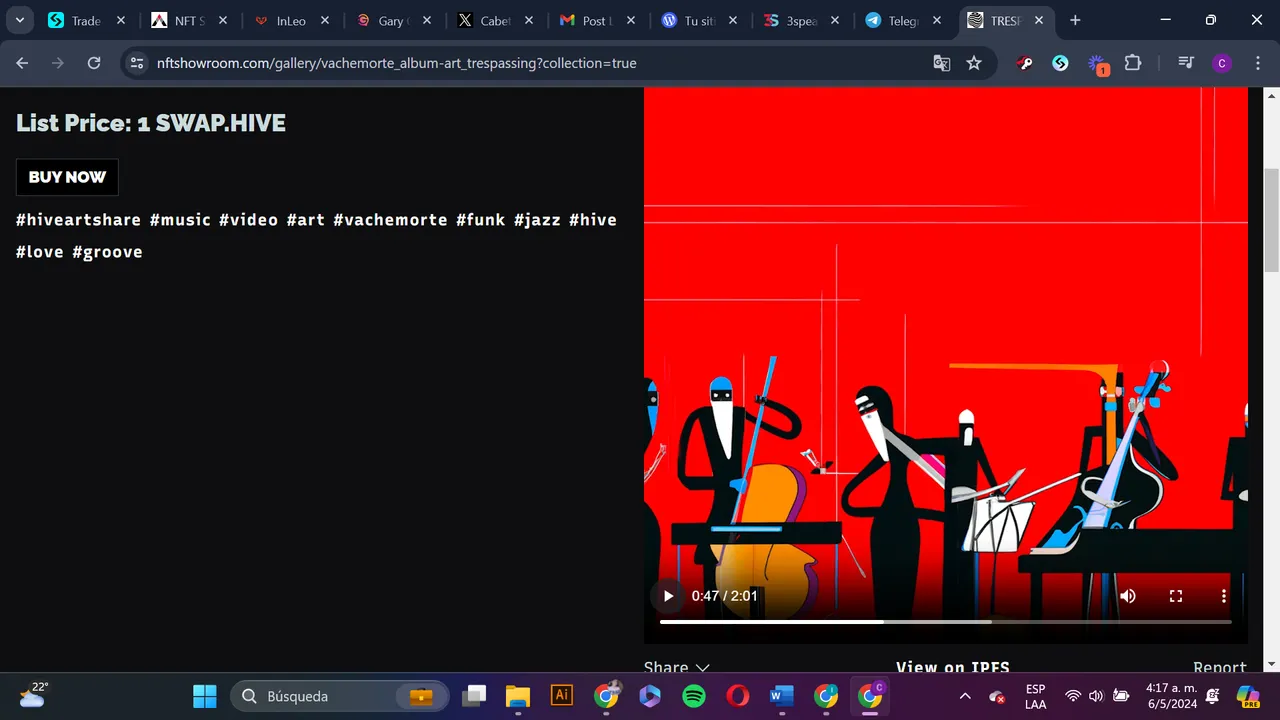Switch to the Trade tab
This screenshot has height=720, width=1280.
(85, 20)
